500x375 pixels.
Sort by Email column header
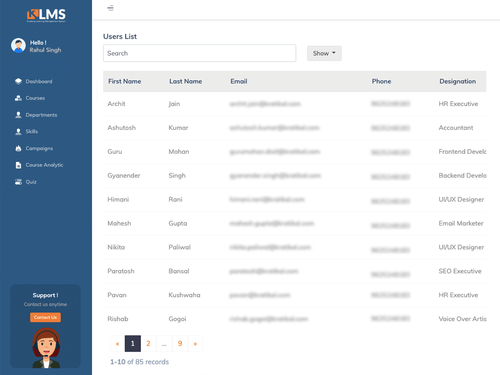(239, 81)
